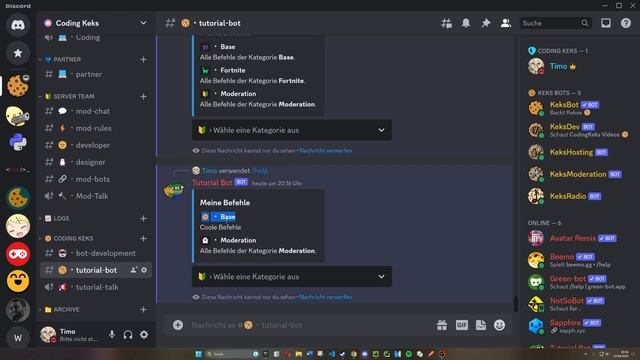Open Tutorial Bot avatar in chat
640x360 pixels.
tap(174, 190)
